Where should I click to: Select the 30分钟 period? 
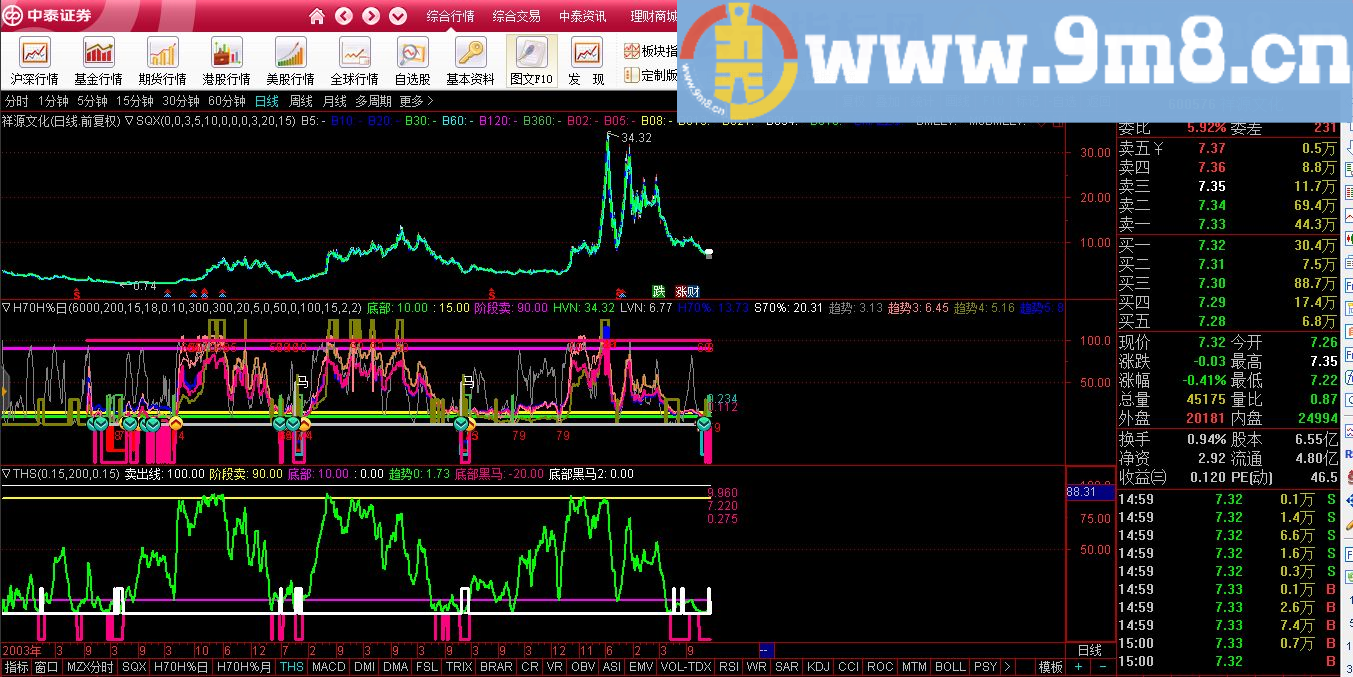click(181, 101)
